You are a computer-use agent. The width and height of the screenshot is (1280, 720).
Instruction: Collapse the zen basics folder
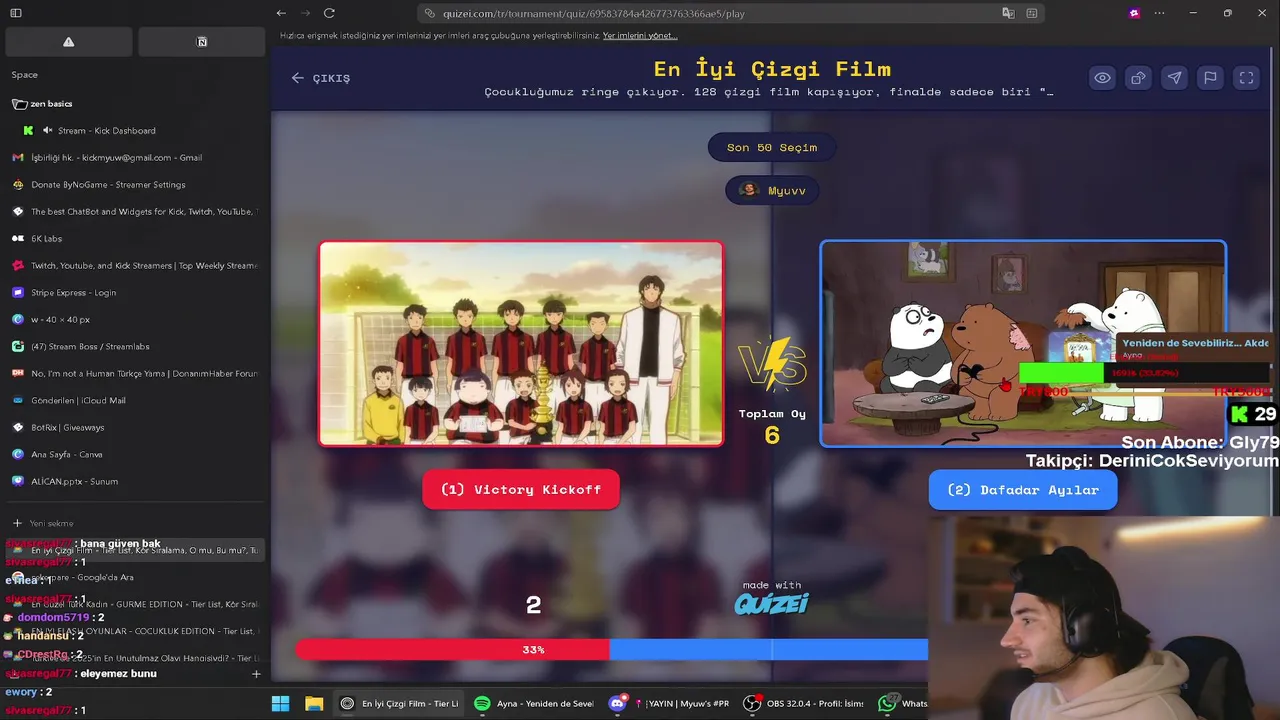(x=42, y=104)
